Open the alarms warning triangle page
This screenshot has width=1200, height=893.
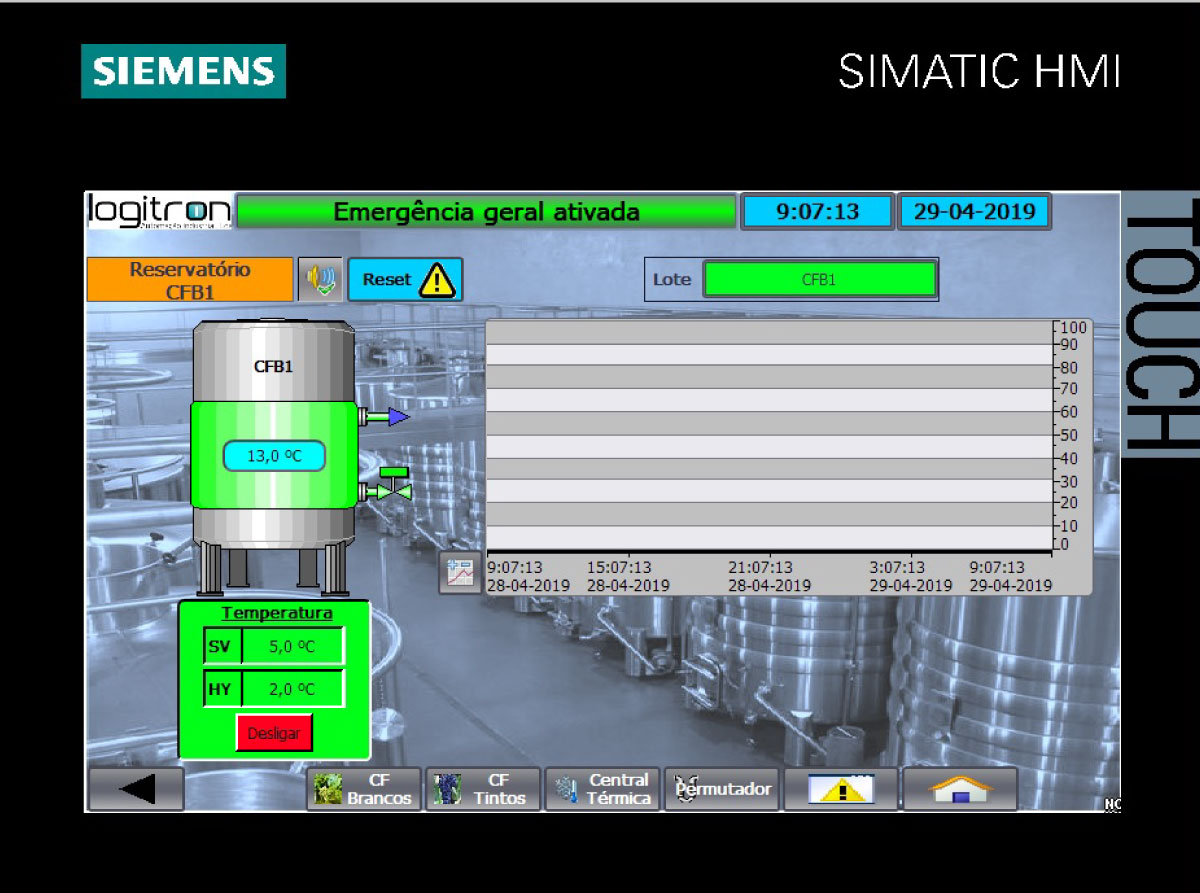tap(840, 789)
